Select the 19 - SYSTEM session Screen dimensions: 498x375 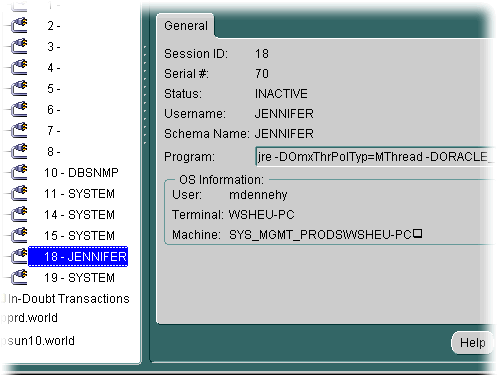(x=79, y=278)
